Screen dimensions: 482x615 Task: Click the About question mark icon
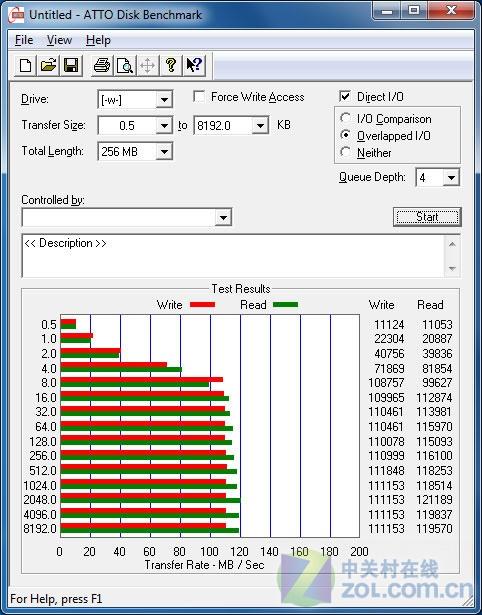[171, 65]
